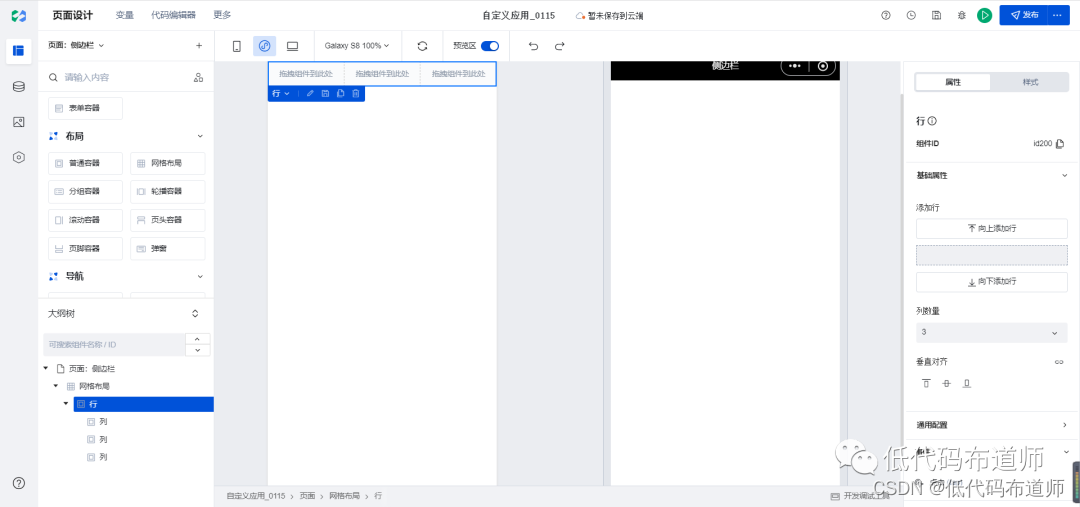Image resolution: width=1080 pixels, height=507 pixels.
Task: Open the 行 dropdown on selected toolbar
Action: pyautogui.click(x=280, y=94)
